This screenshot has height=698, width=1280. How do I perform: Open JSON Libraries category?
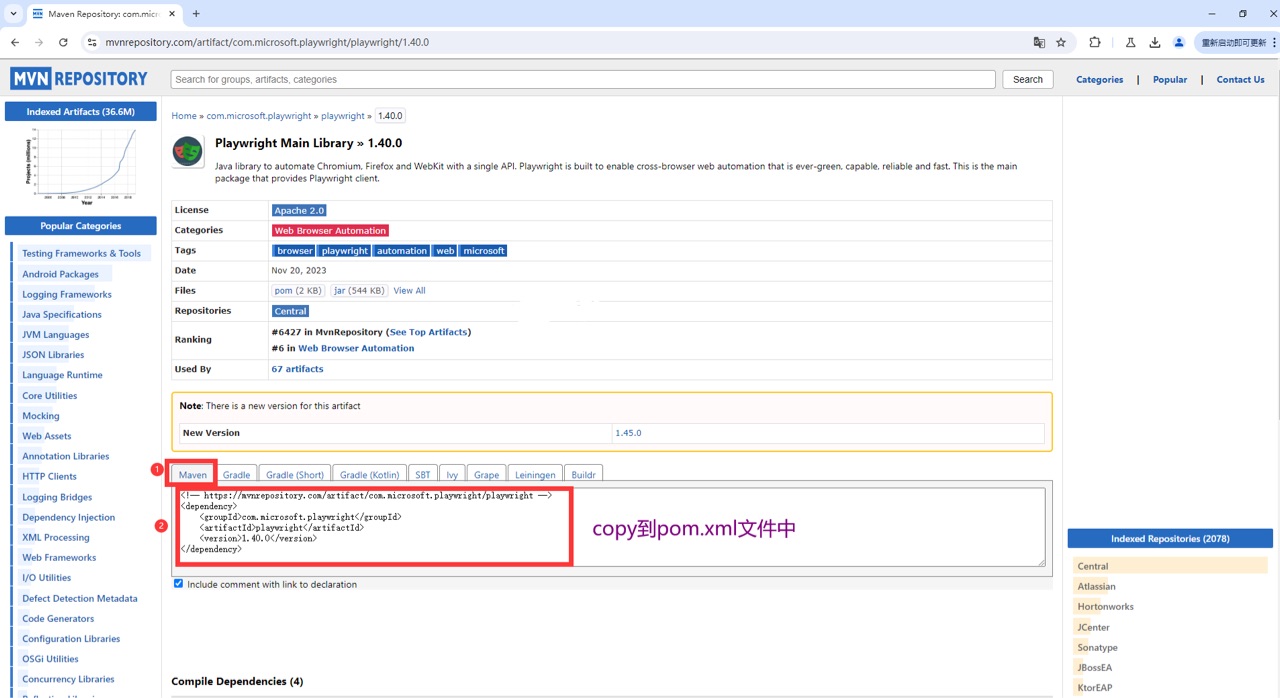(x=53, y=355)
